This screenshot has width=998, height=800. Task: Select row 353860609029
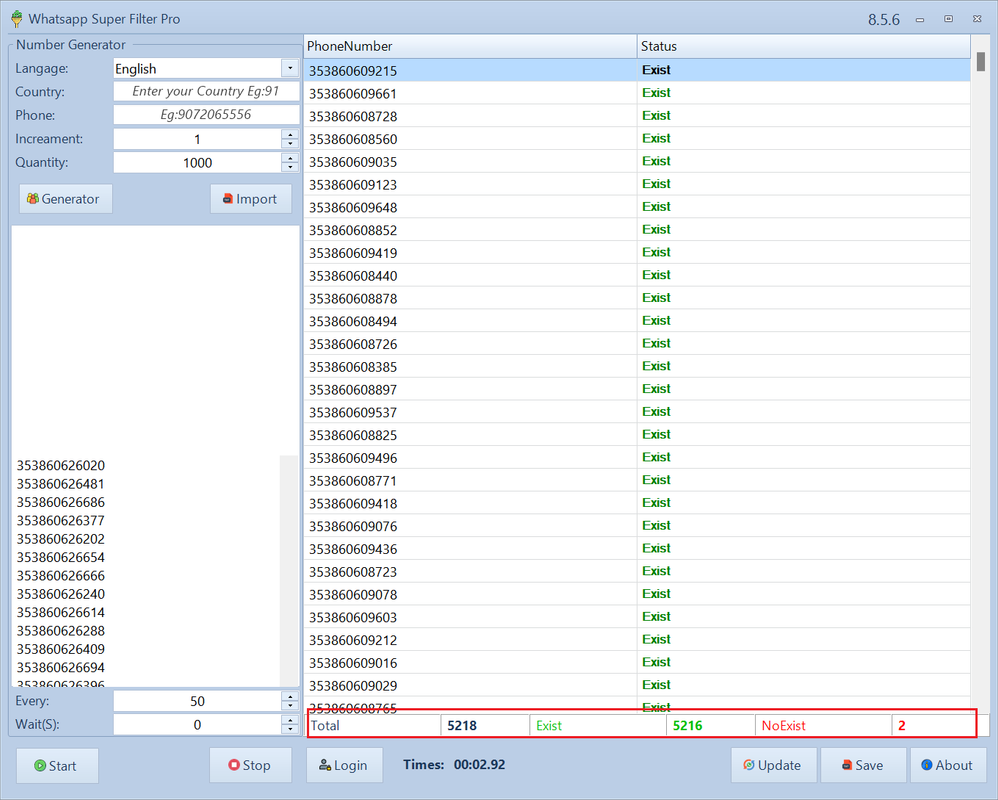637,685
